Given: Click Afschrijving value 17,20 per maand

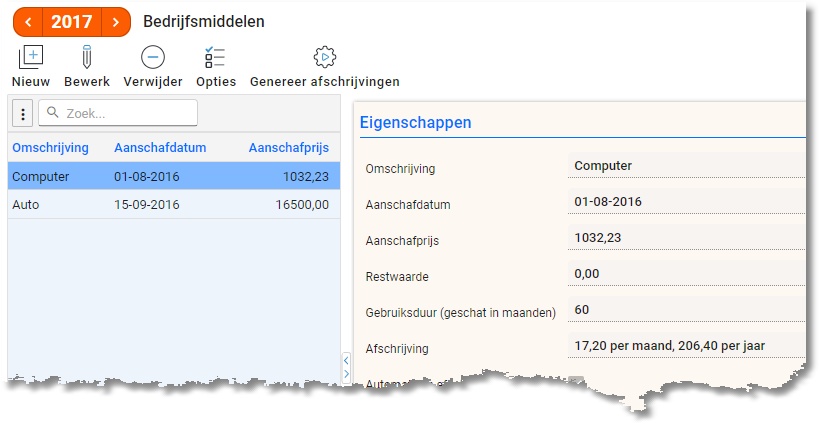Looking at the screenshot, I should click(x=686, y=346).
